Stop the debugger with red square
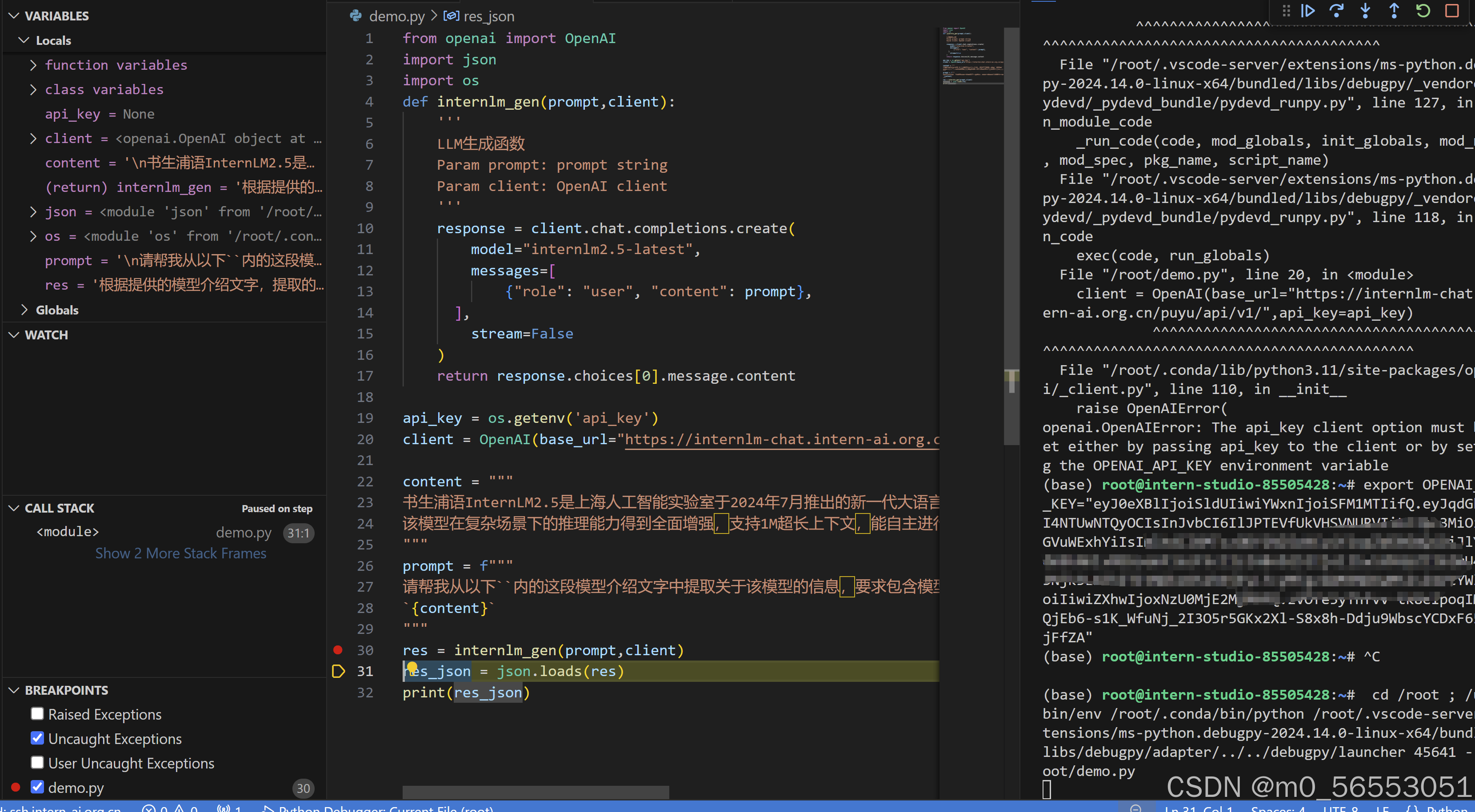Screen dimensions: 1475x812 point(1451,11)
